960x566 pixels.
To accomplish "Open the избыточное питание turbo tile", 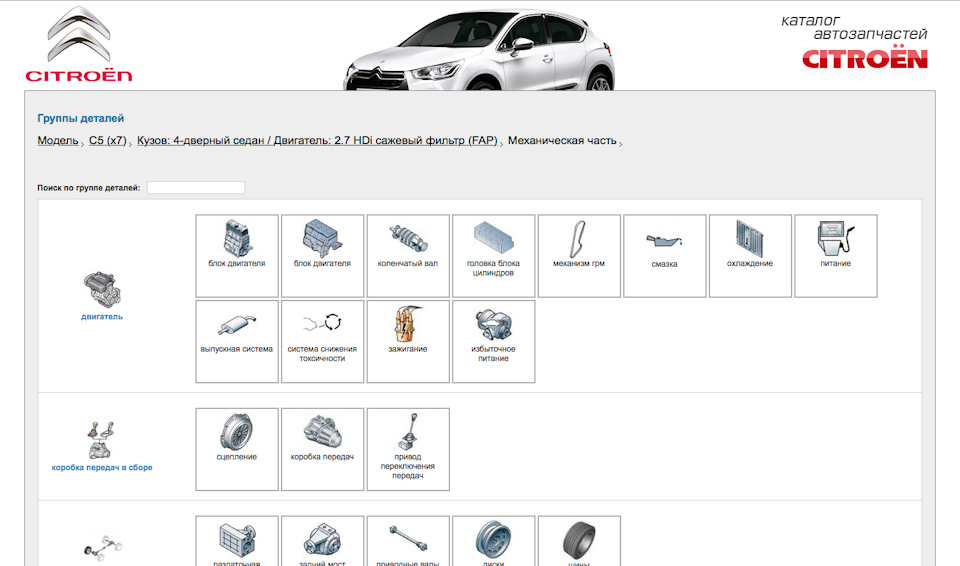I will tap(493, 342).
